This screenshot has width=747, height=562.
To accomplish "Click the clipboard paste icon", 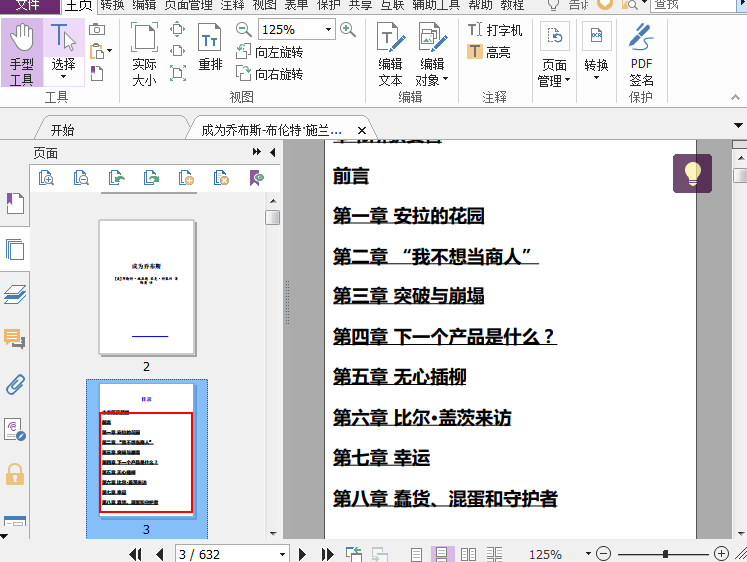I will 97,50.
